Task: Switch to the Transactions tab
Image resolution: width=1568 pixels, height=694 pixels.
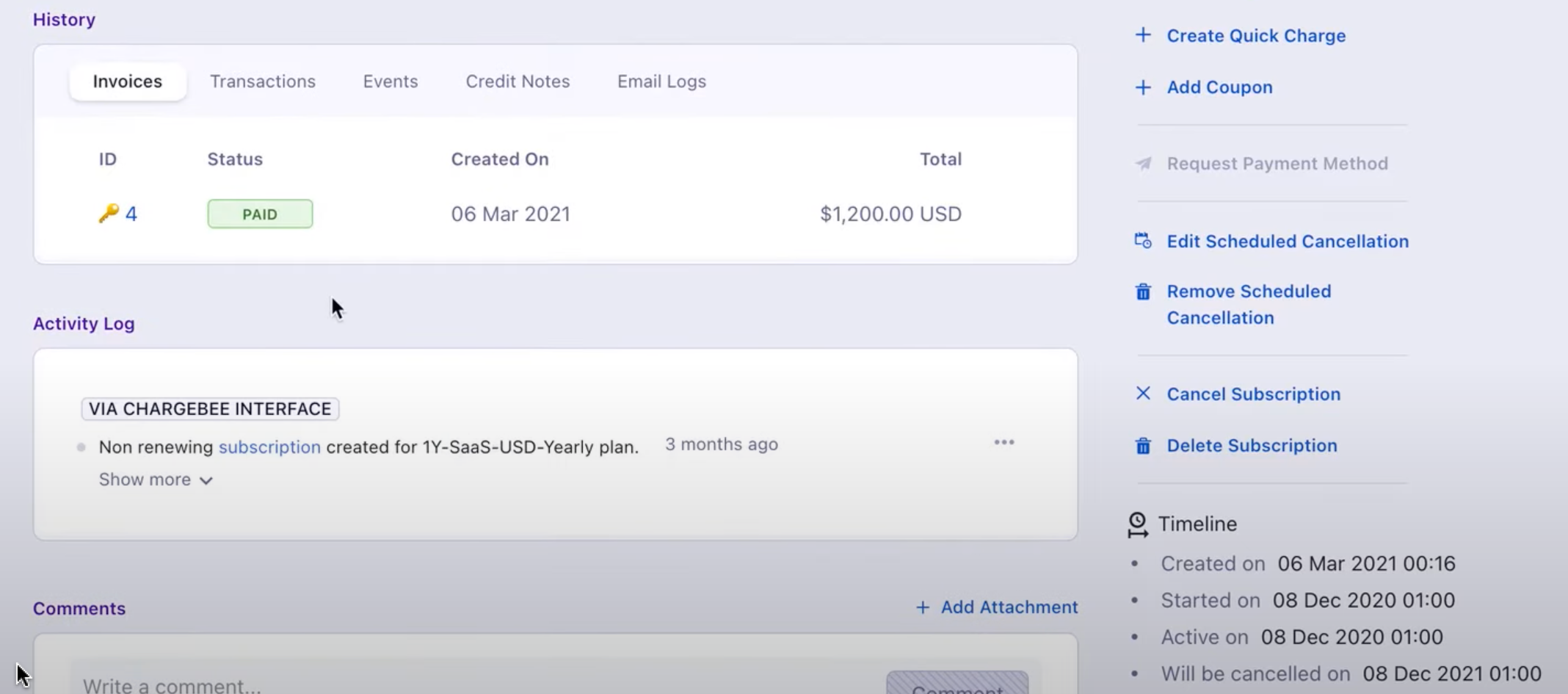Action: [263, 82]
